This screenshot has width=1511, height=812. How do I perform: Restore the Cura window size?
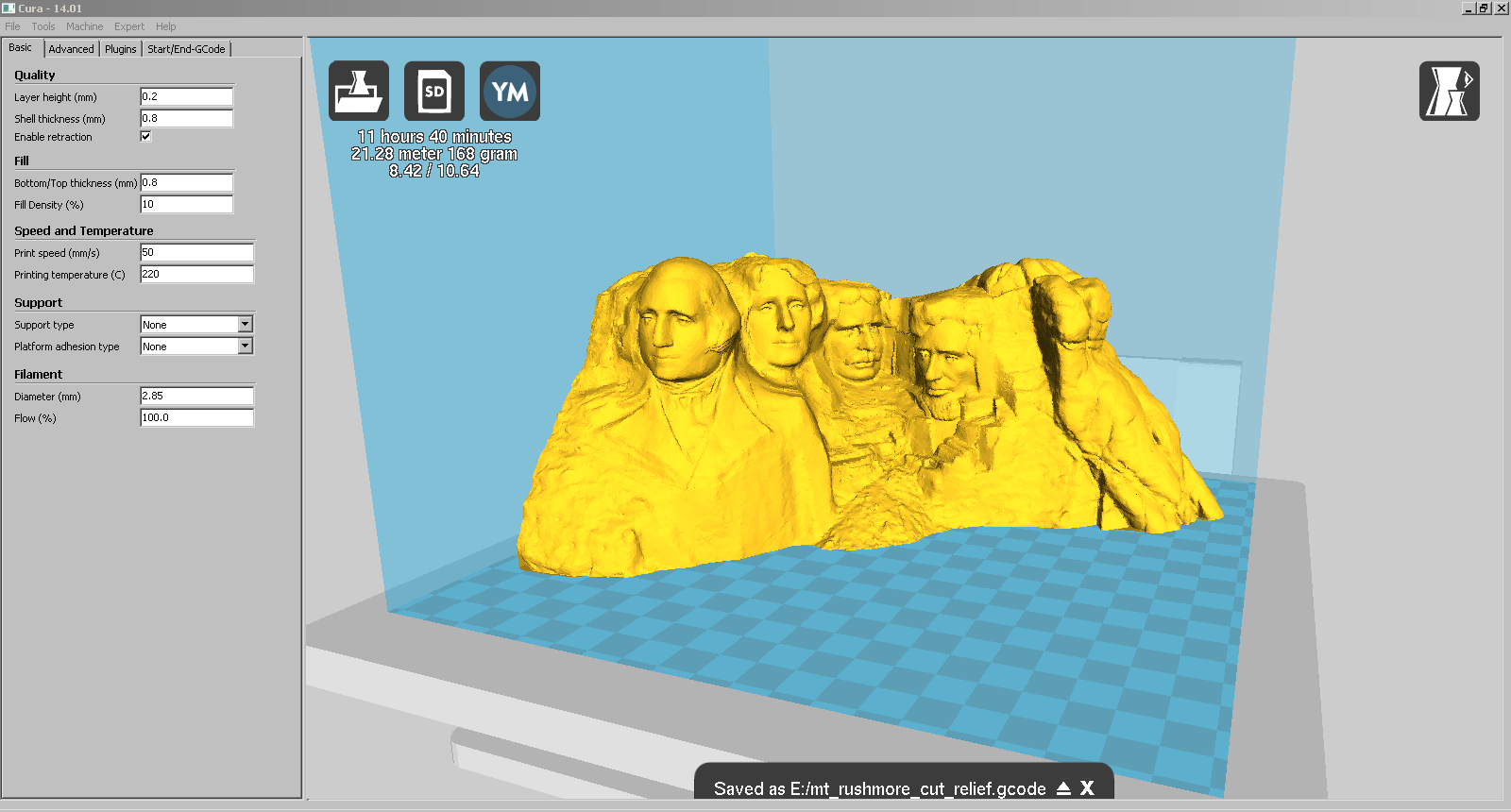1485,8
